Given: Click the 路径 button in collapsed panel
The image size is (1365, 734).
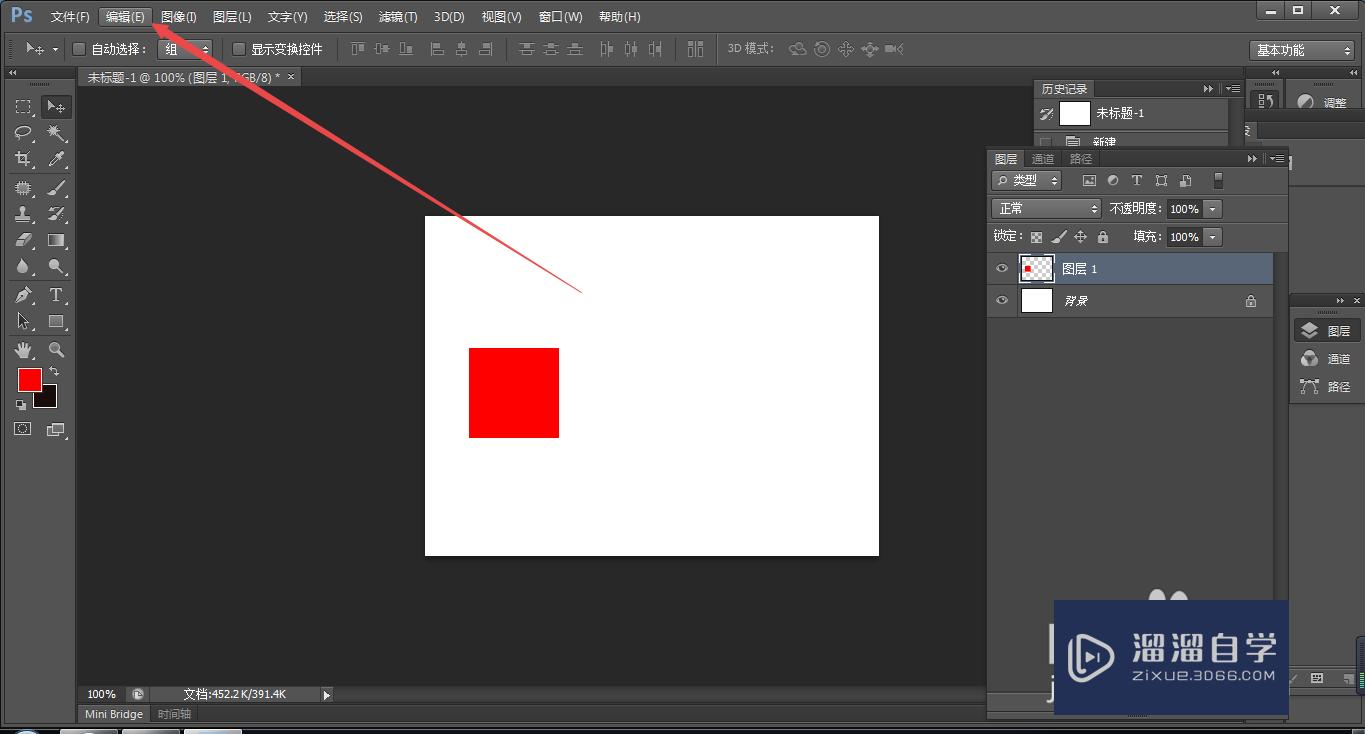Looking at the screenshot, I should 1326,387.
